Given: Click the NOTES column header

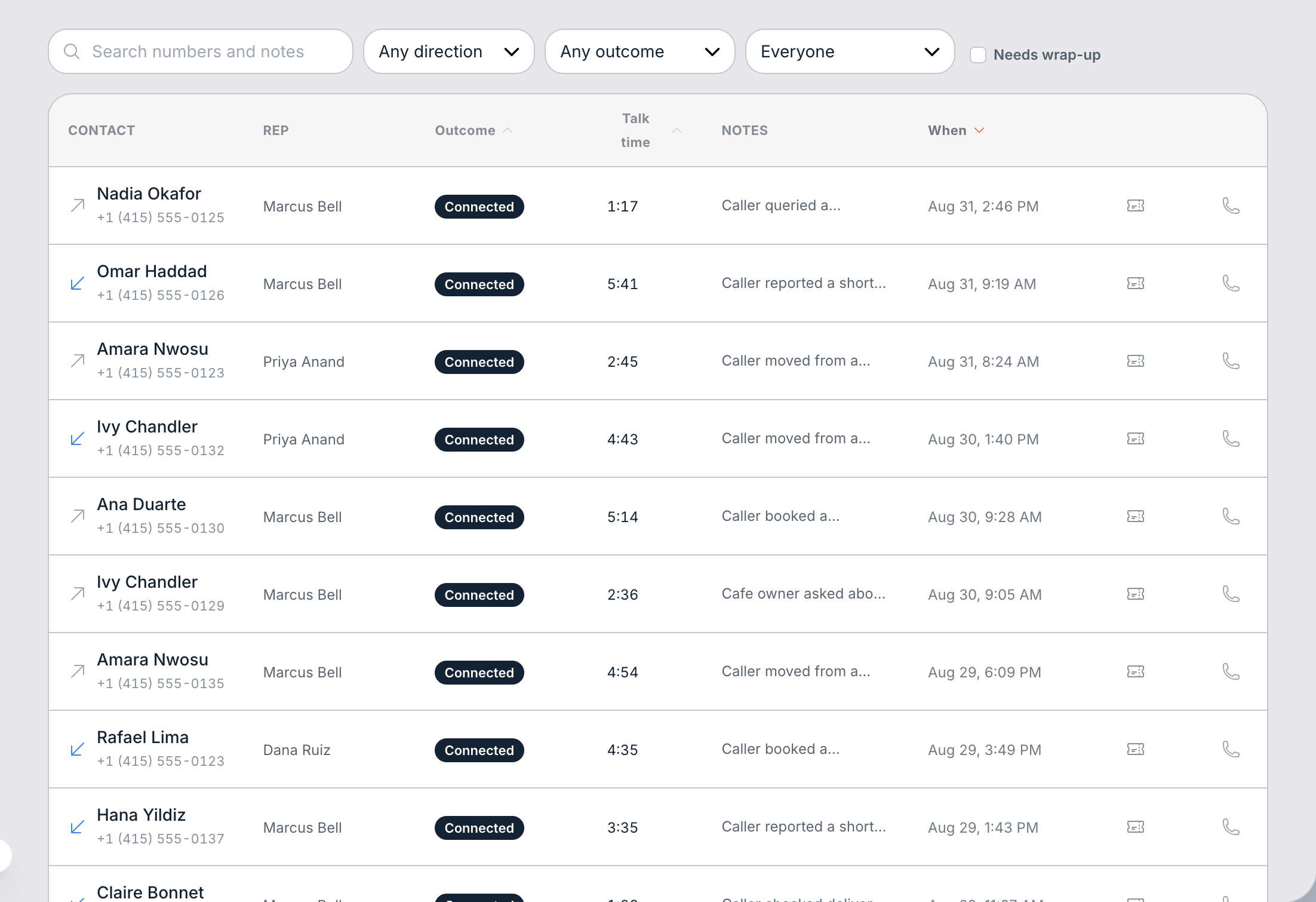Looking at the screenshot, I should [x=745, y=130].
